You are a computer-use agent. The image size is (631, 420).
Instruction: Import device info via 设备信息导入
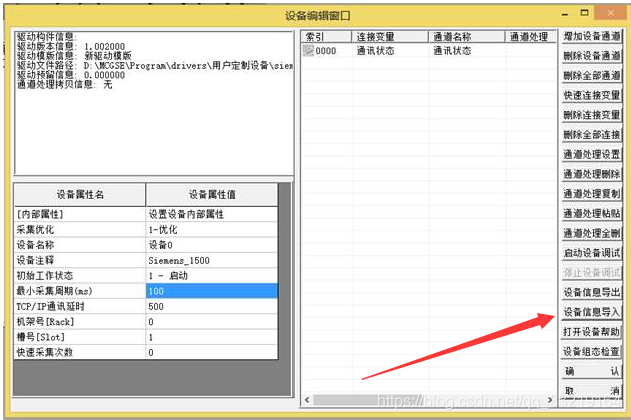click(x=592, y=312)
